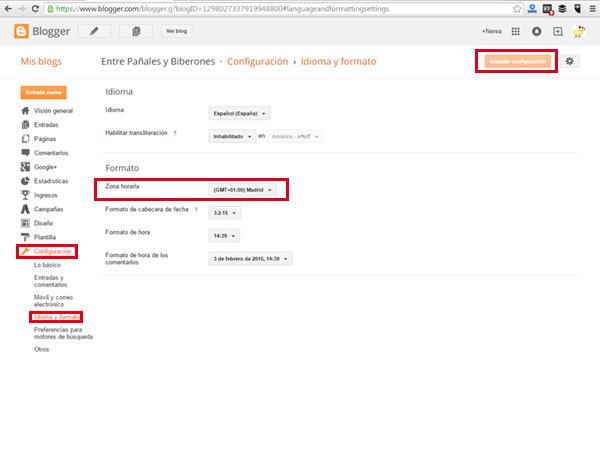The width and height of the screenshot is (600, 449).
Task: Click the Ver blog button
Action: pyautogui.click(x=176, y=31)
